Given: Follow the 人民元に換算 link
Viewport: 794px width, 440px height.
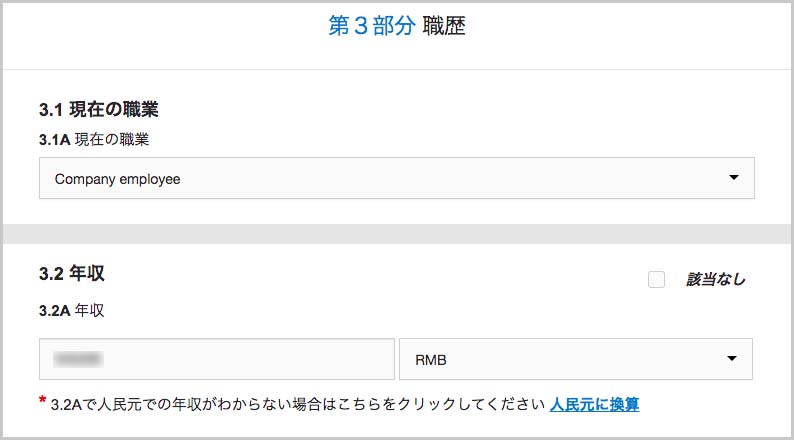Looking at the screenshot, I should coord(594,405).
